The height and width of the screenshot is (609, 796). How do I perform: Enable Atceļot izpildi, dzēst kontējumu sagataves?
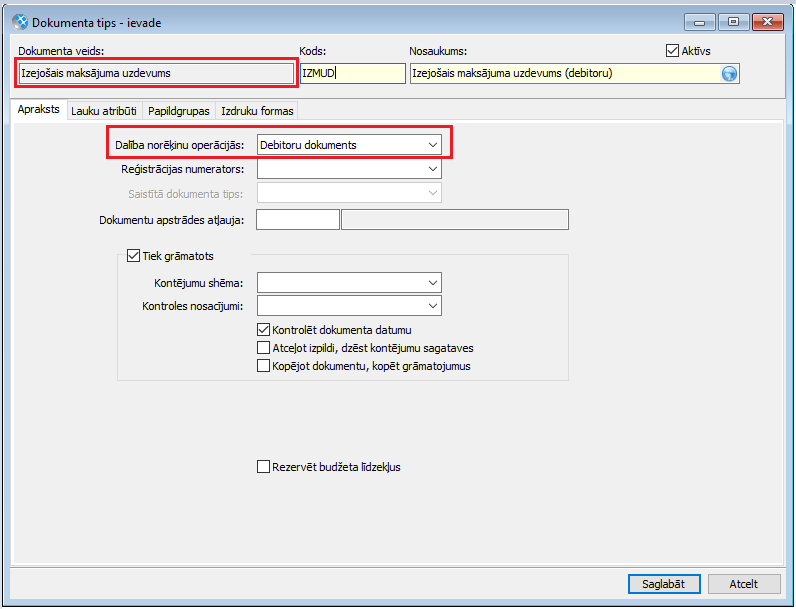pyautogui.click(x=263, y=348)
